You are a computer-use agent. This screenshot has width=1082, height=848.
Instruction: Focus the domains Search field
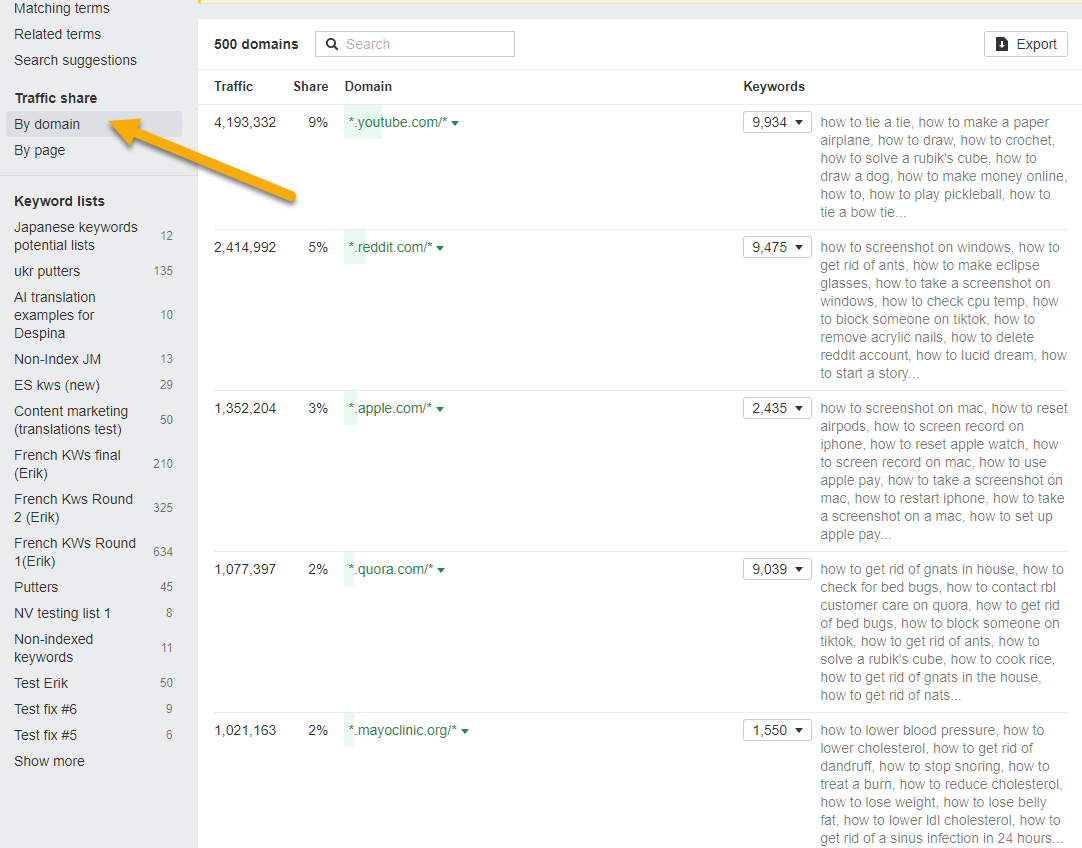click(415, 44)
